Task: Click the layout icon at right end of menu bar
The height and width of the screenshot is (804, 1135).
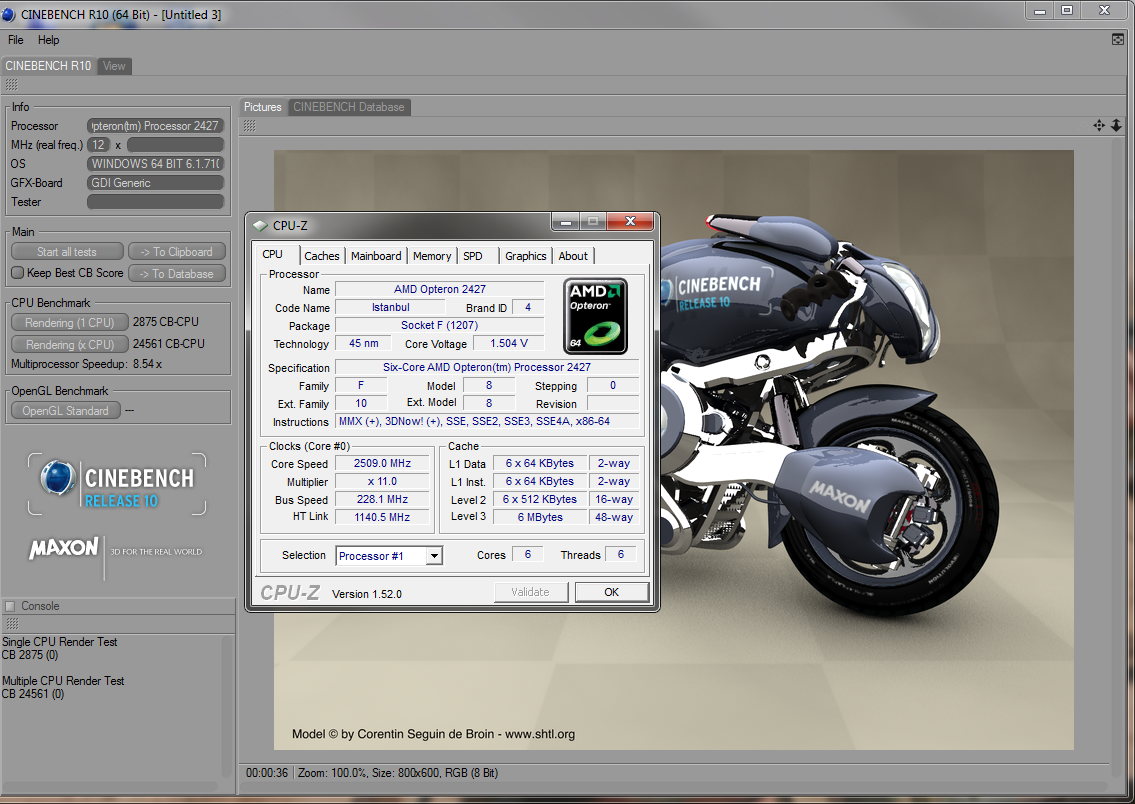Action: (x=1118, y=40)
